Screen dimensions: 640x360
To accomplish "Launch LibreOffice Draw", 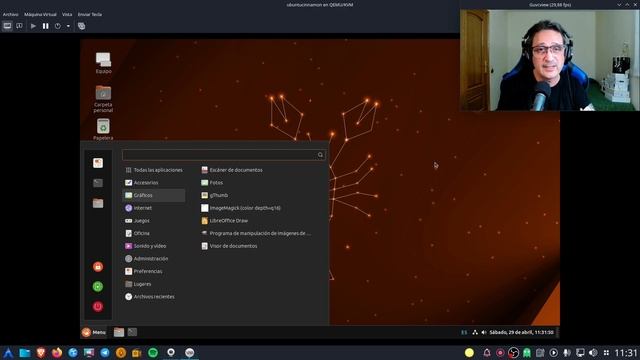I will click(225, 220).
